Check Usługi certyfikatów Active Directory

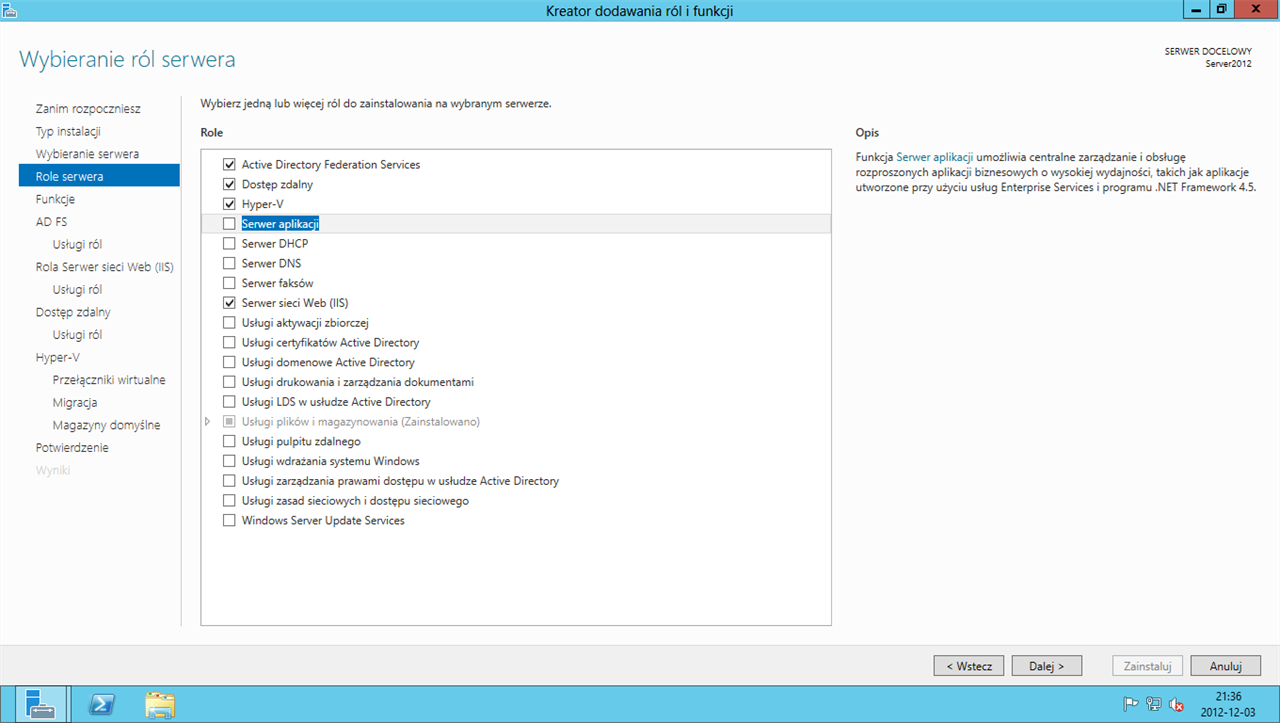(x=229, y=342)
